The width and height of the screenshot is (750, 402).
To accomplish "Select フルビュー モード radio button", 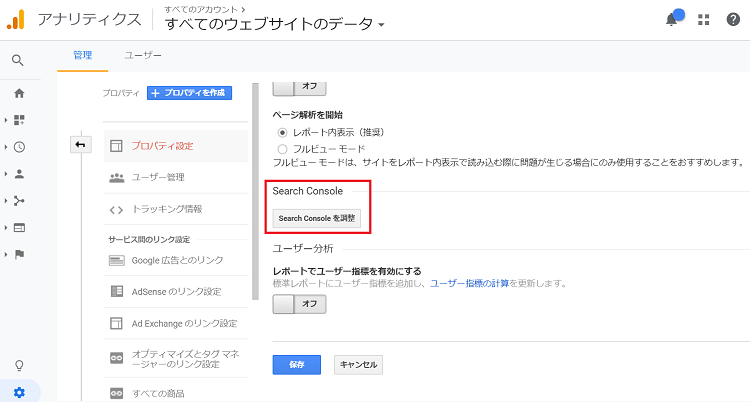I will 282,149.
